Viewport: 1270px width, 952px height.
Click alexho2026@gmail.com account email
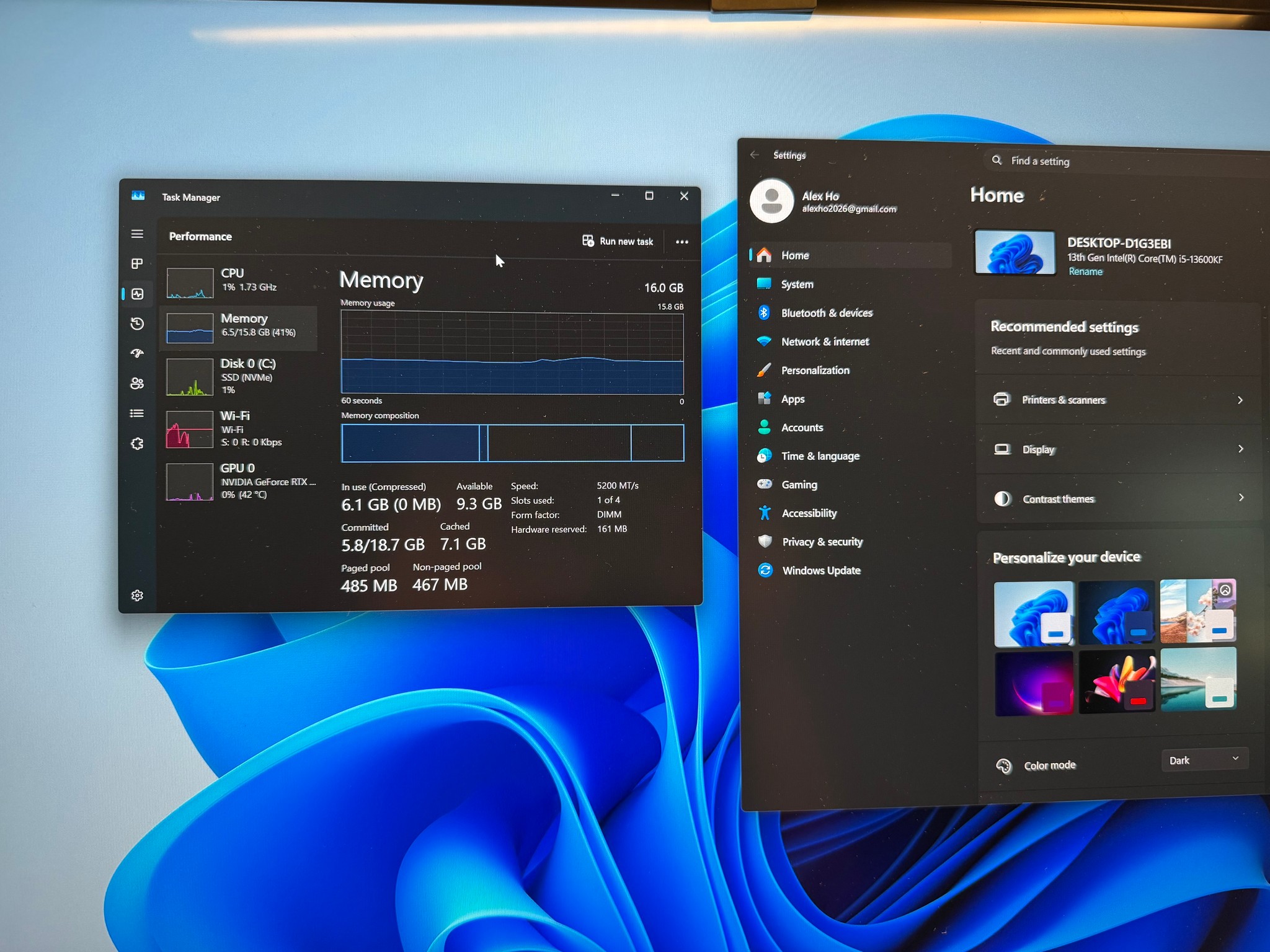coord(849,209)
